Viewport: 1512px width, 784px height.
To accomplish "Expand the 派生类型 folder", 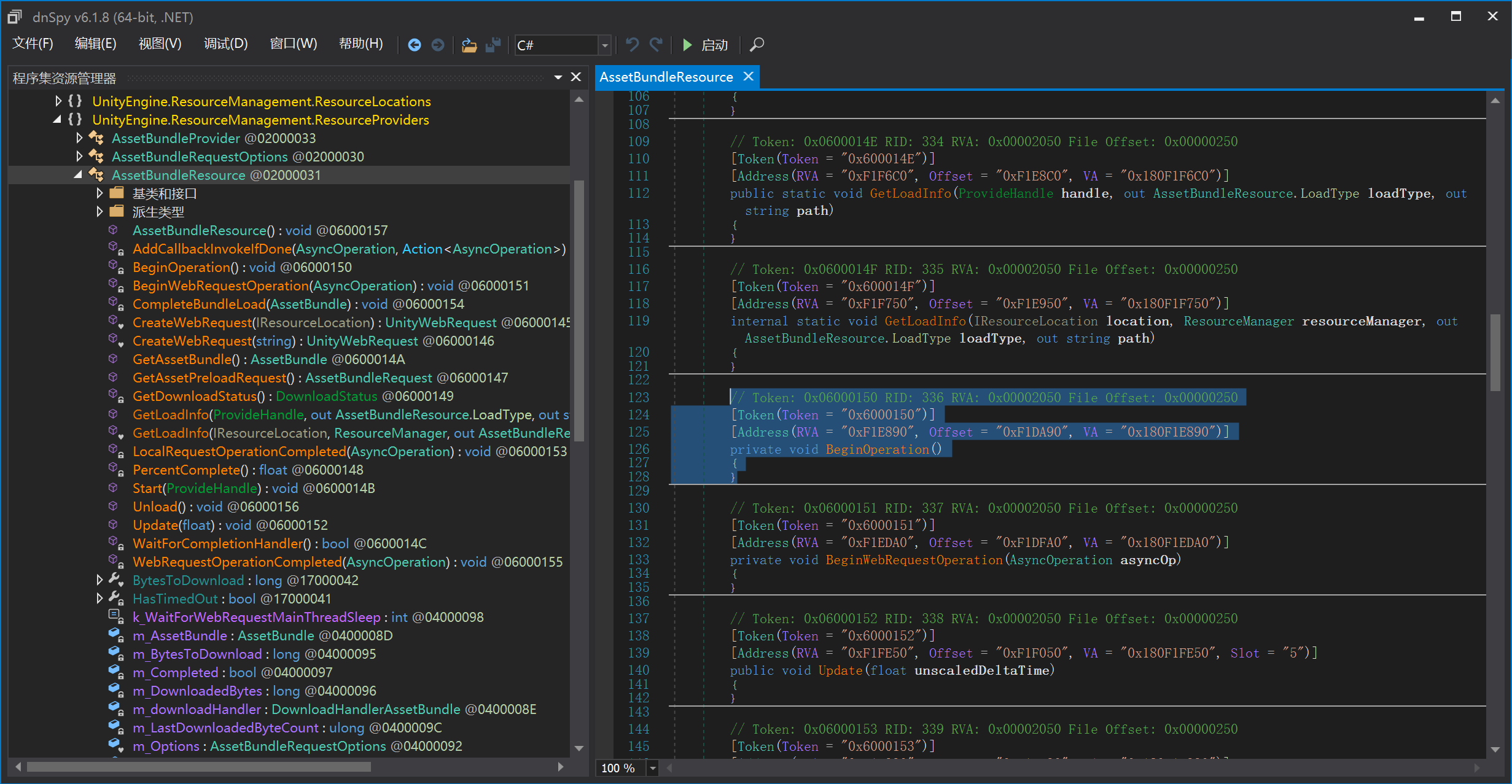I will tap(99, 212).
